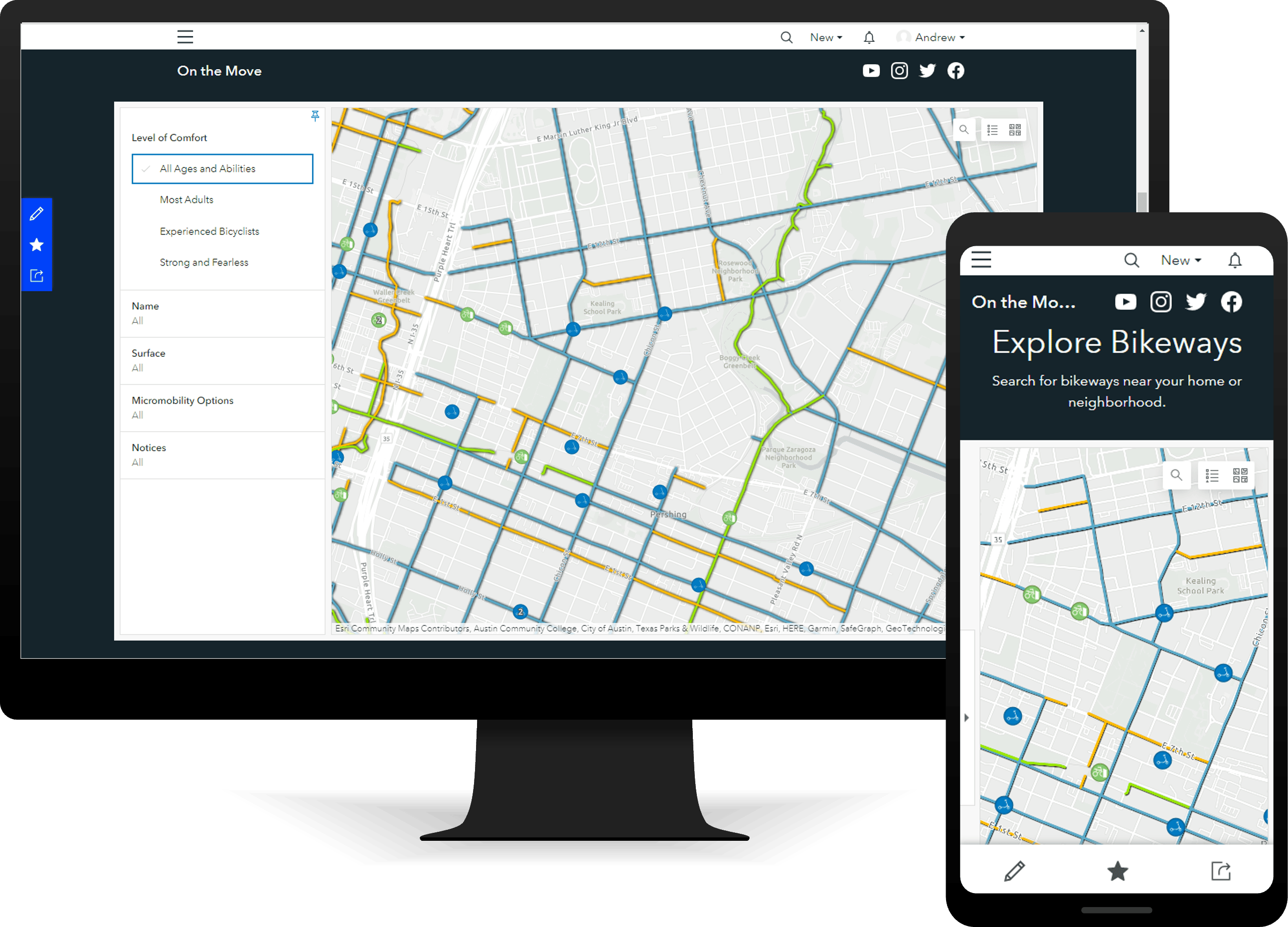Select the Most Adults comfort level
This screenshot has height=927, width=1288.
186,200
